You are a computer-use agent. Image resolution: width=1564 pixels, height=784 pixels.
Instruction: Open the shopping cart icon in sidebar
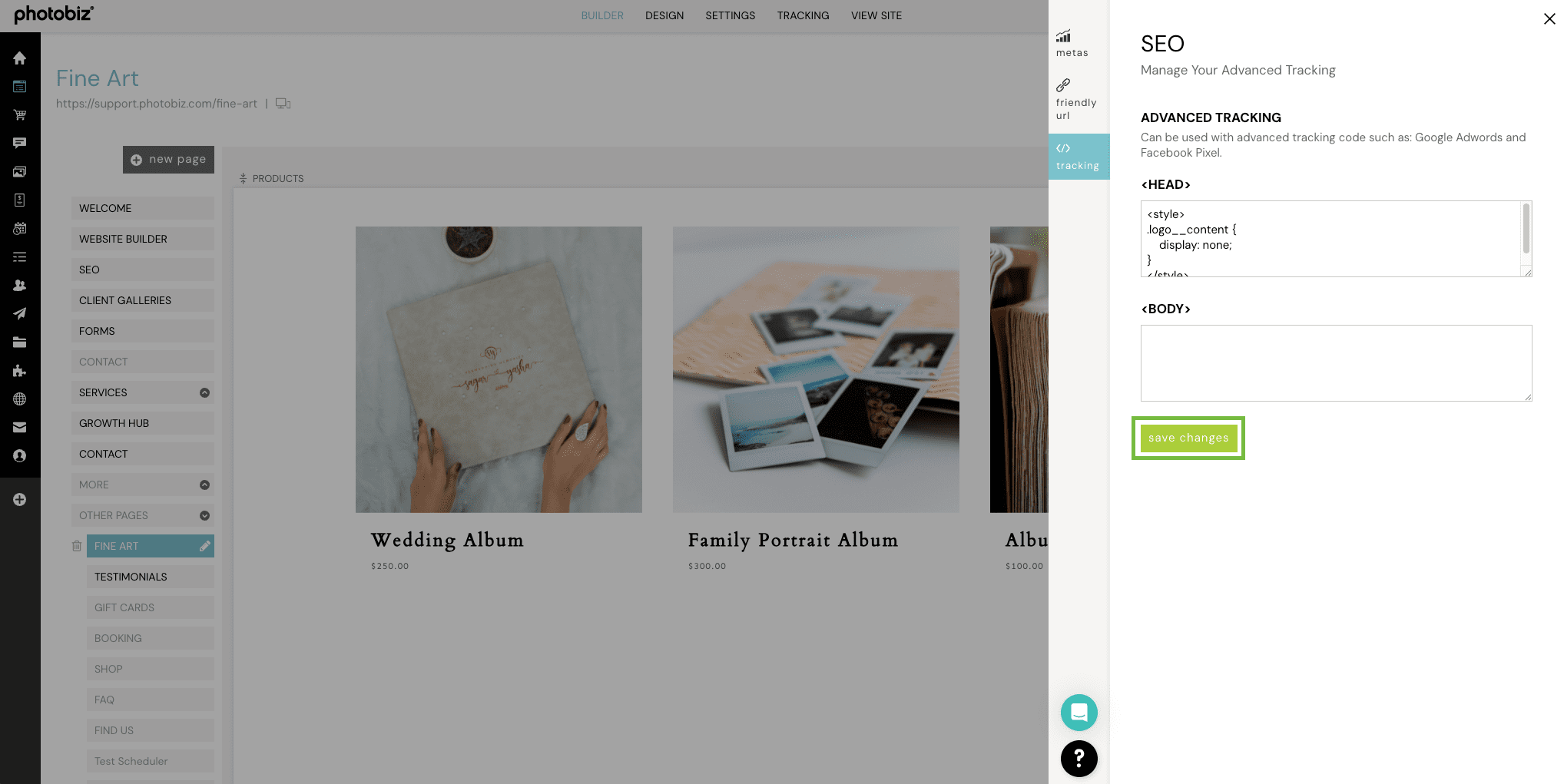[20, 115]
